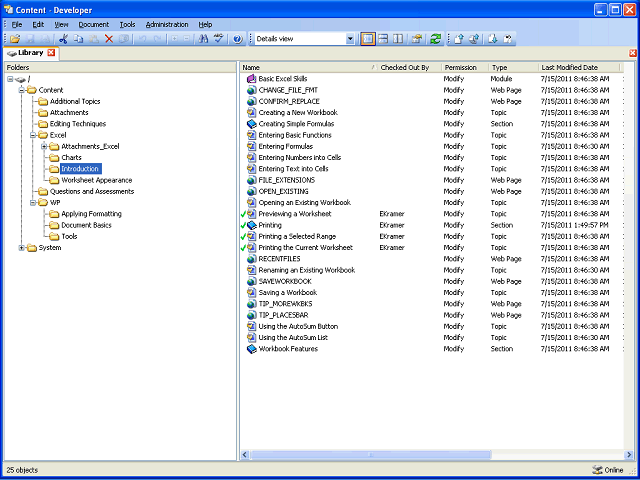The height and width of the screenshot is (480, 640).
Task: Sort by the Checked Out By column
Action: [409, 68]
